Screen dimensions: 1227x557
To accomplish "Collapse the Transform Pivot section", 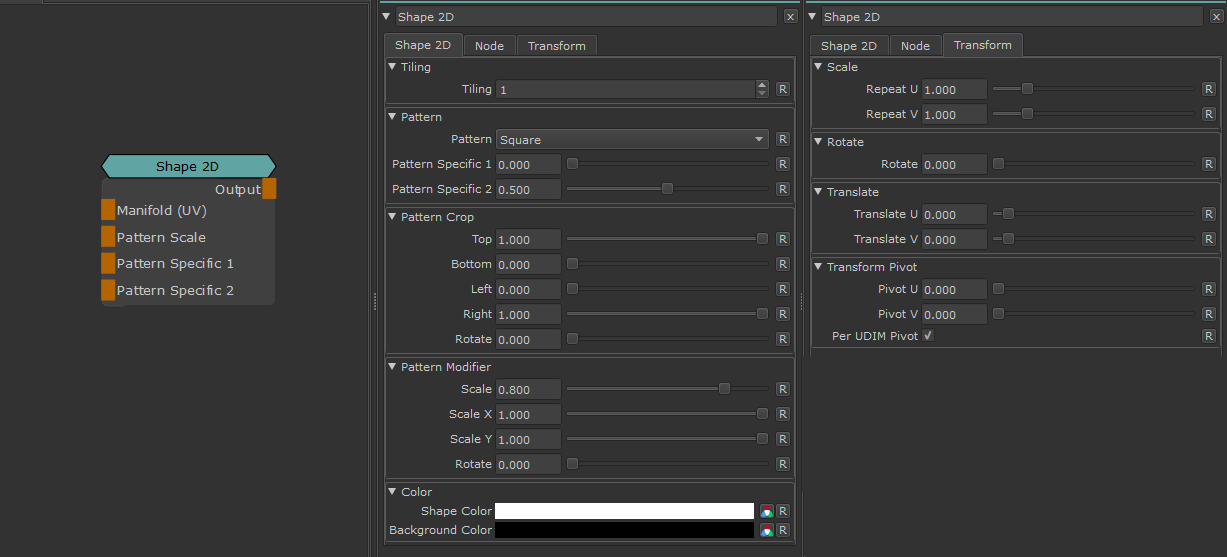I will [x=818, y=267].
